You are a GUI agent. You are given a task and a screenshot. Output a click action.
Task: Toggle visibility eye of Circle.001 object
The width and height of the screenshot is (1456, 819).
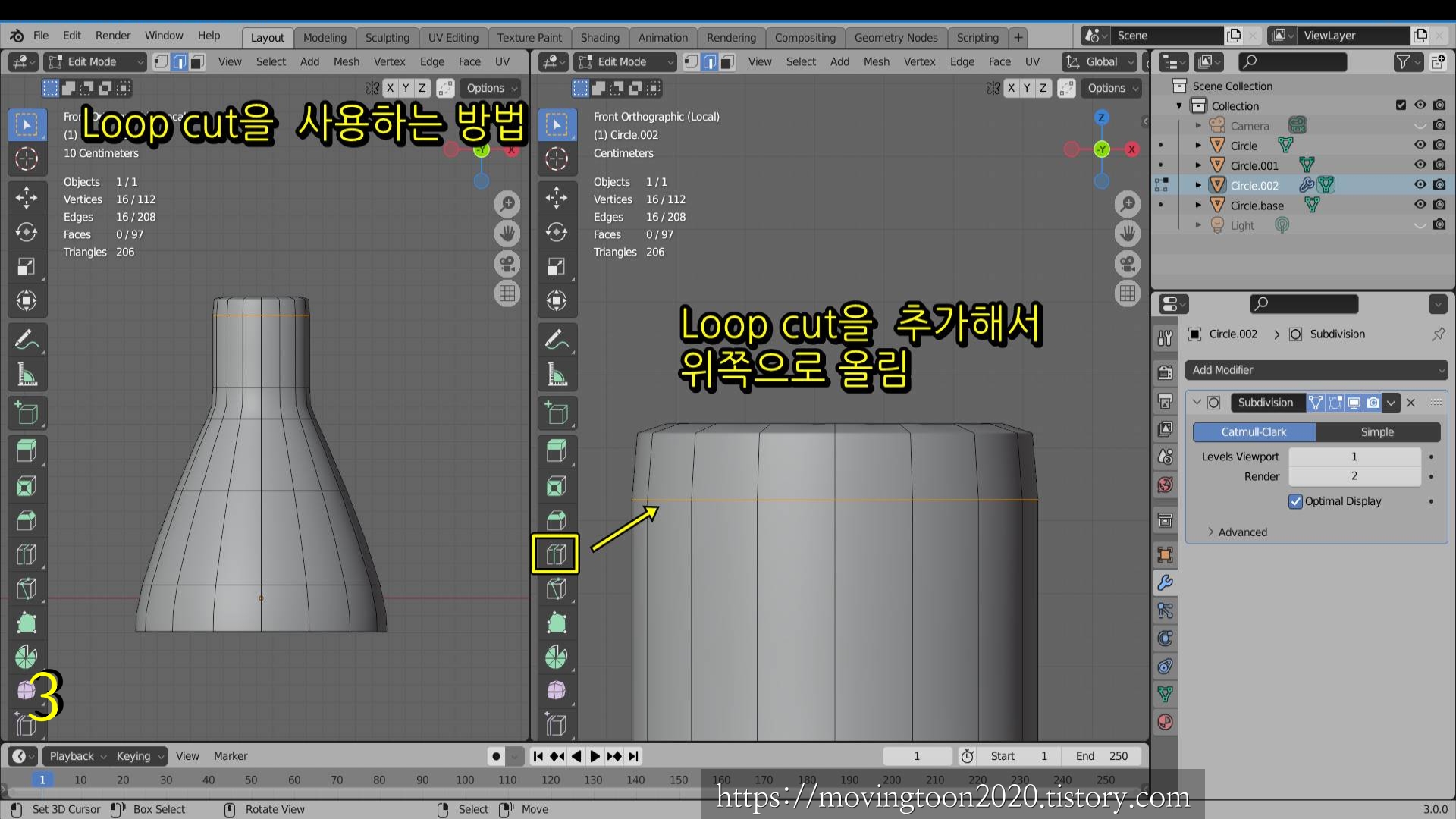tap(1420, 165)
